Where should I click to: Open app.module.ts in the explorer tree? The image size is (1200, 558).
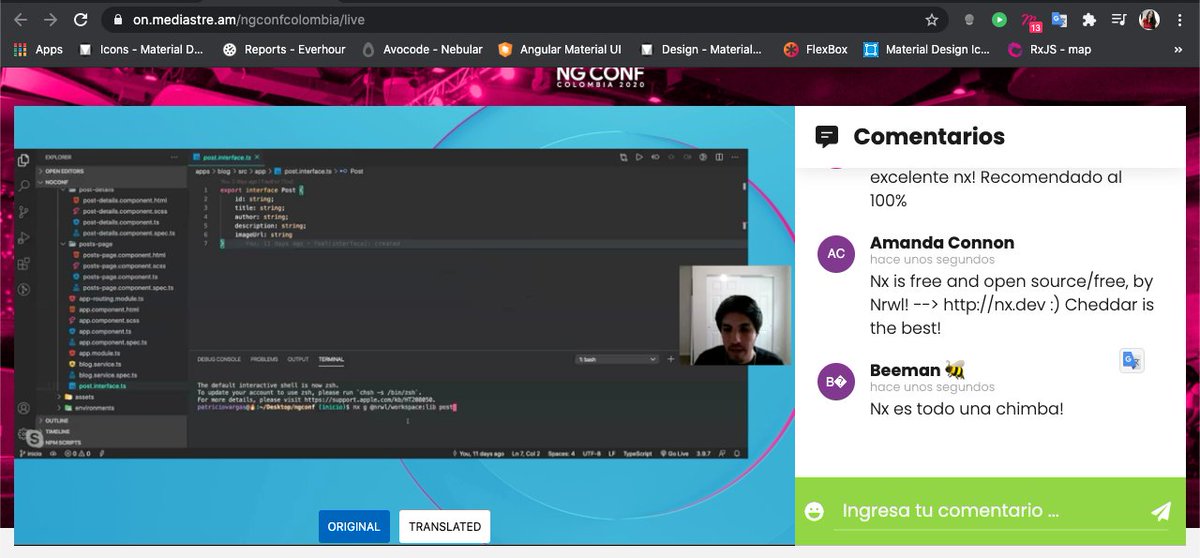click(95, 353)
